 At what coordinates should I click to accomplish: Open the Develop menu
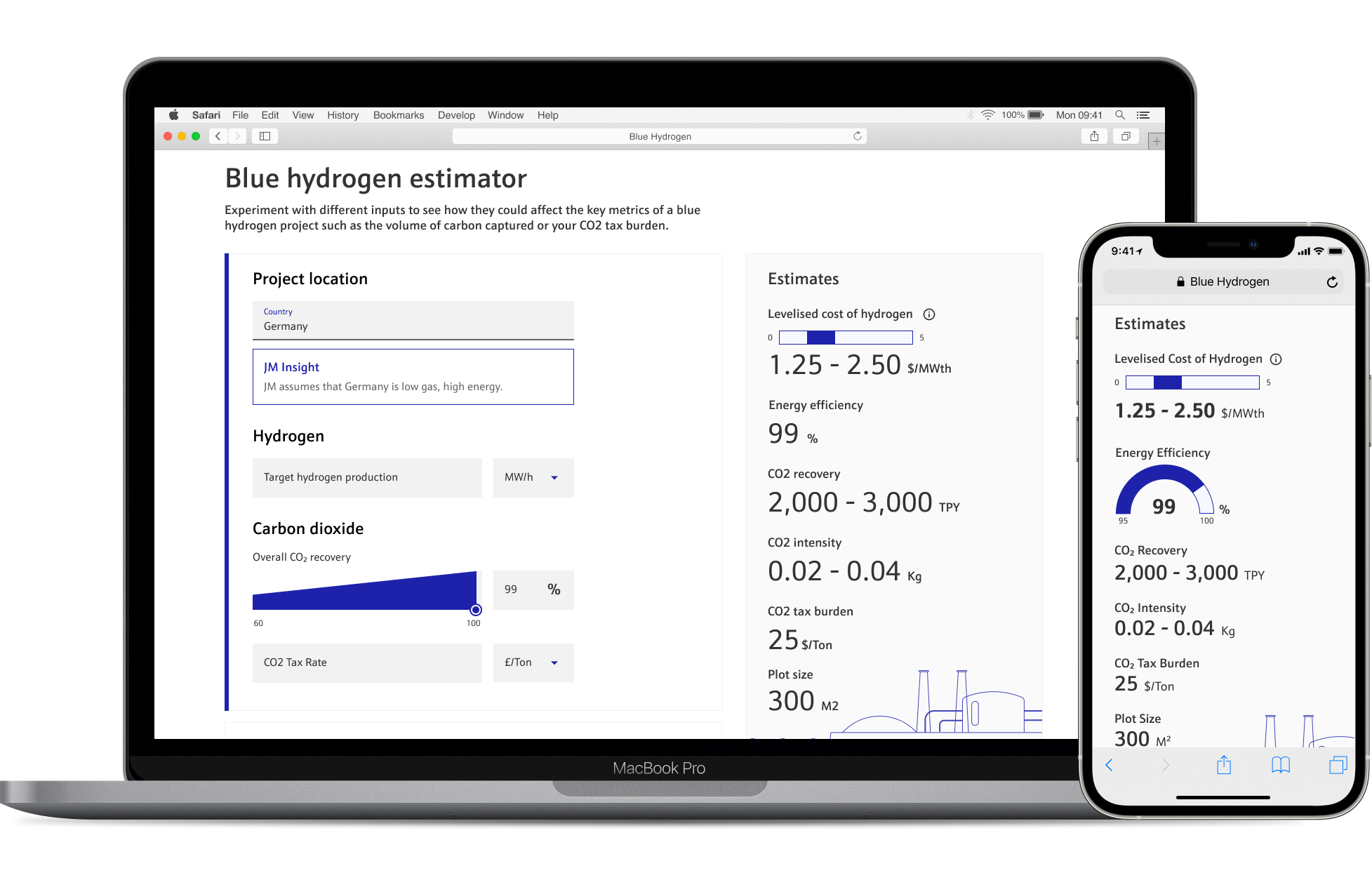click(455, 115)
